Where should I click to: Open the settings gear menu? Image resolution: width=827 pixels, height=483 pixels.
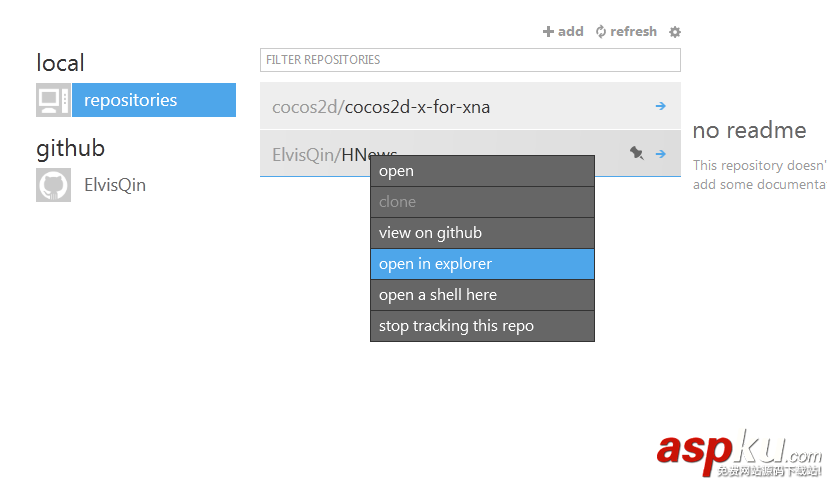(675, 32)
